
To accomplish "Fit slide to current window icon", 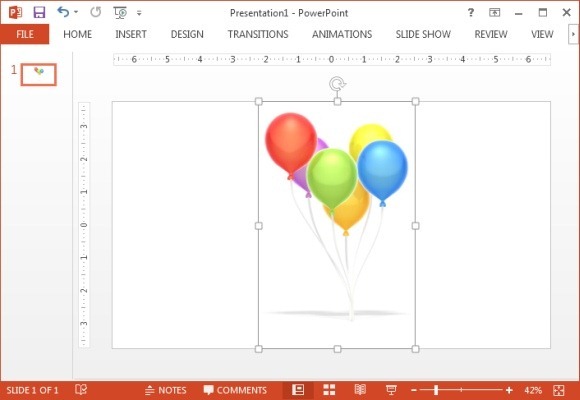I will 559,390.
